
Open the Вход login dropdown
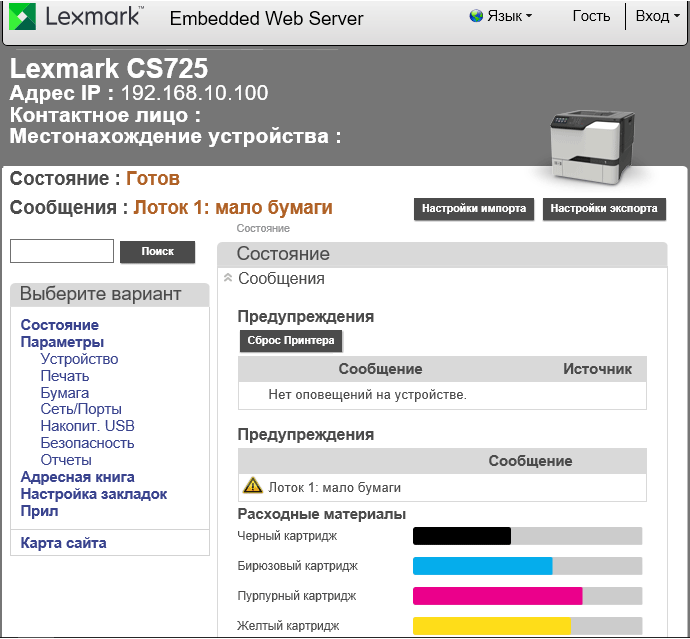click(658, 16)
